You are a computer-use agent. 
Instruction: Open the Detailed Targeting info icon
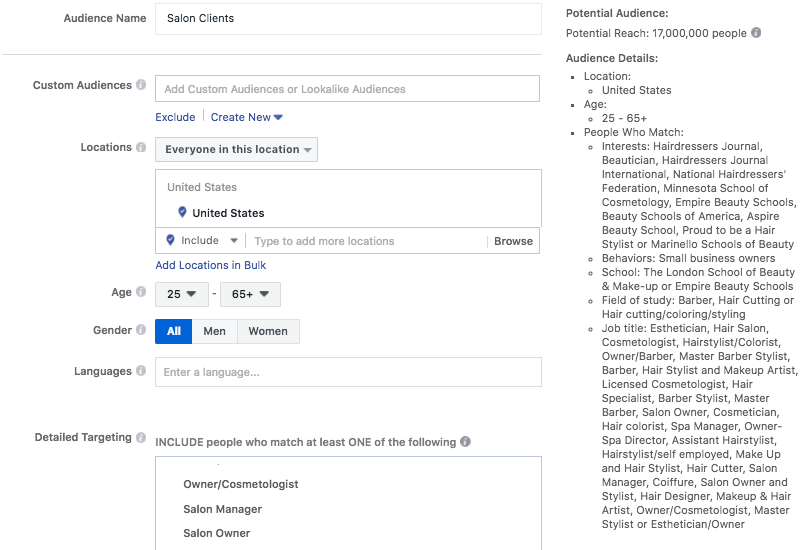[x=141, y=437]
